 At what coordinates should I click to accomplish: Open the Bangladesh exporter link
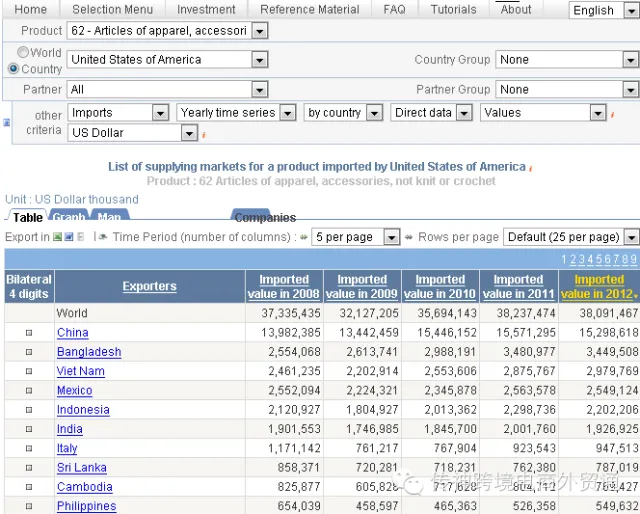[89, 352]
